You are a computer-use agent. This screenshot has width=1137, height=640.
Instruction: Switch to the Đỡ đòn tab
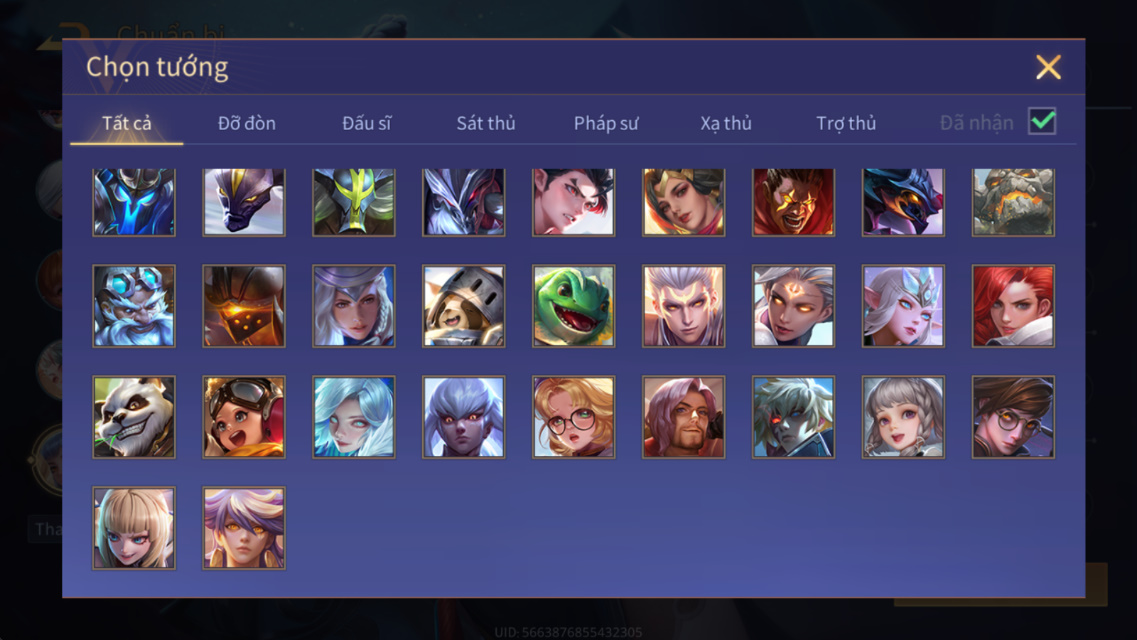point(247,123)
